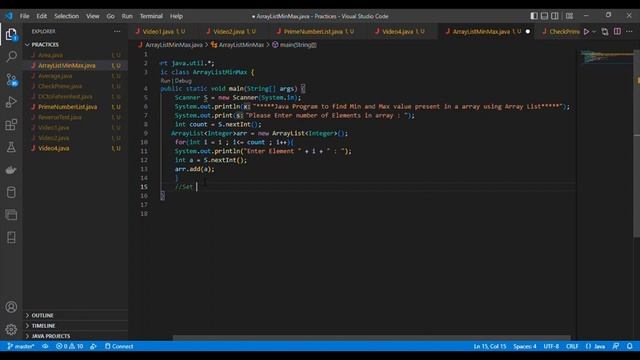Open the database cylinder icon in activity bar
The width and height of the screenshot is (640, 360).
click(x=11, y=192)
